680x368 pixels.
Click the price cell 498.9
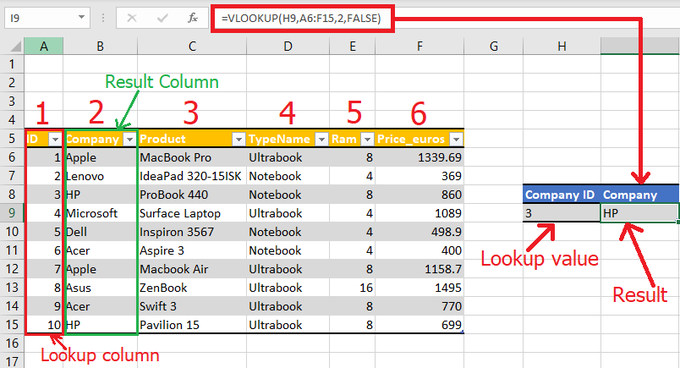[420, 232]
